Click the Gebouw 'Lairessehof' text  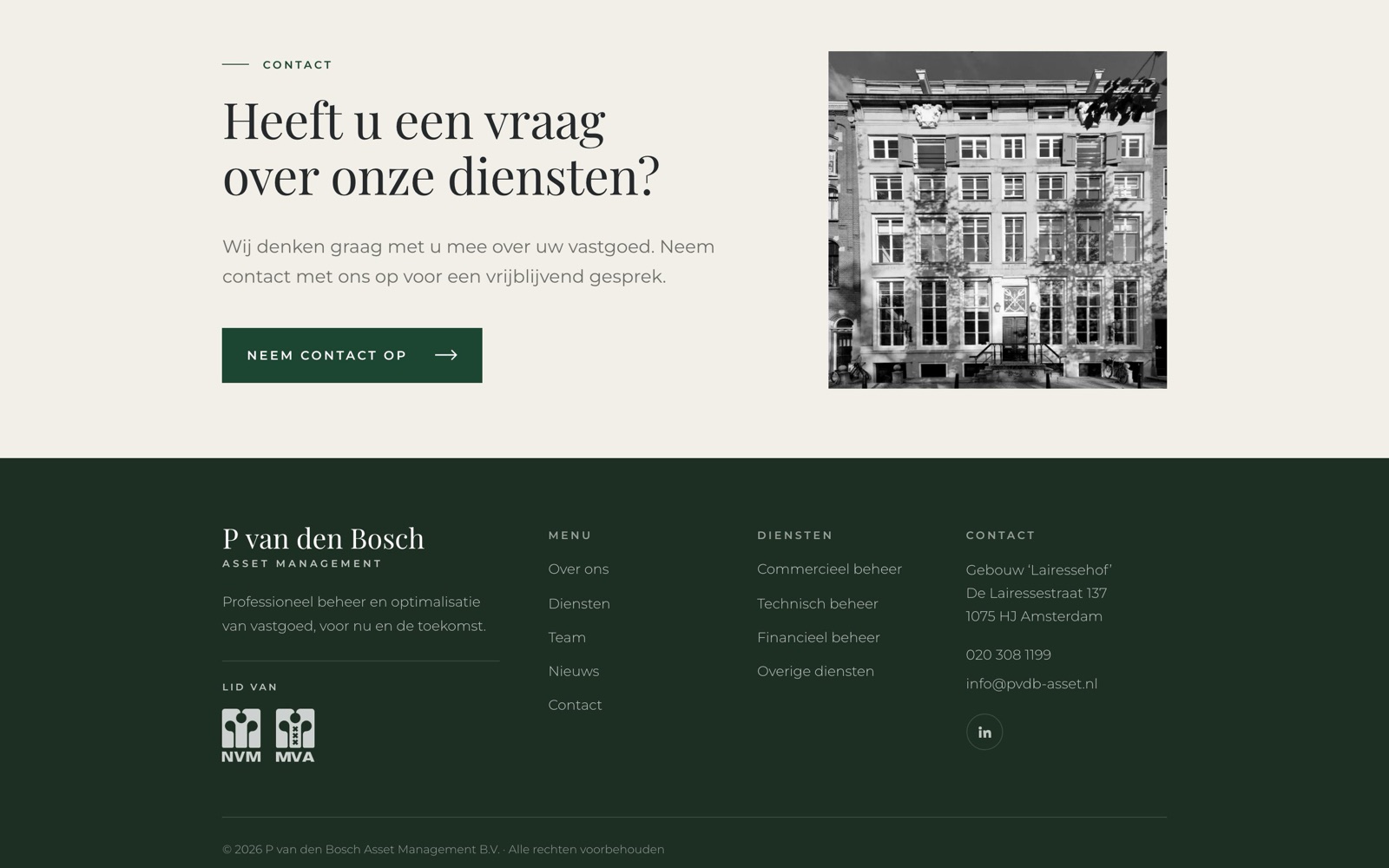pyautogui.click(x=1038, y=570)
